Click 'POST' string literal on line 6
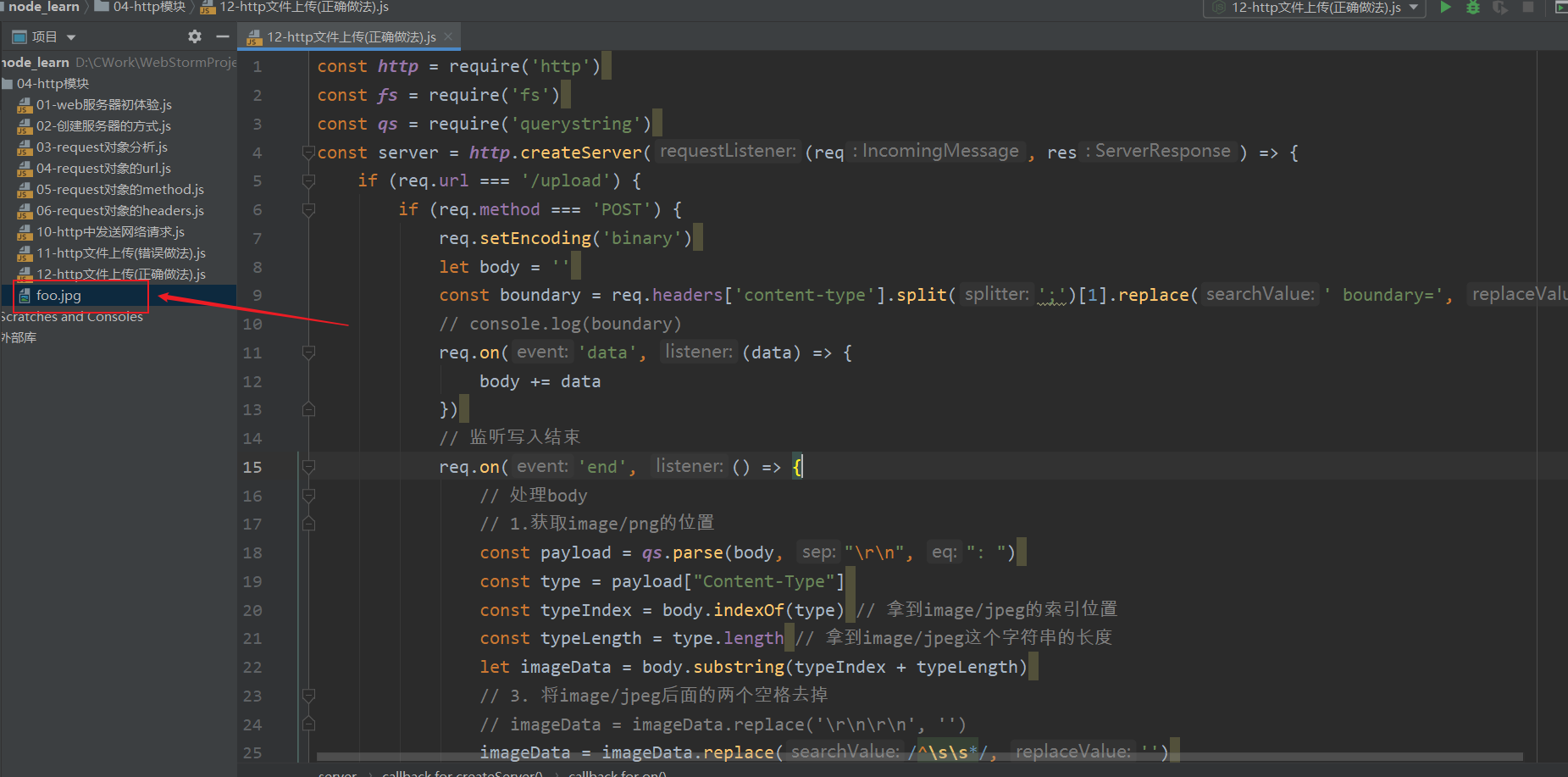 click(x=622, y=209)
